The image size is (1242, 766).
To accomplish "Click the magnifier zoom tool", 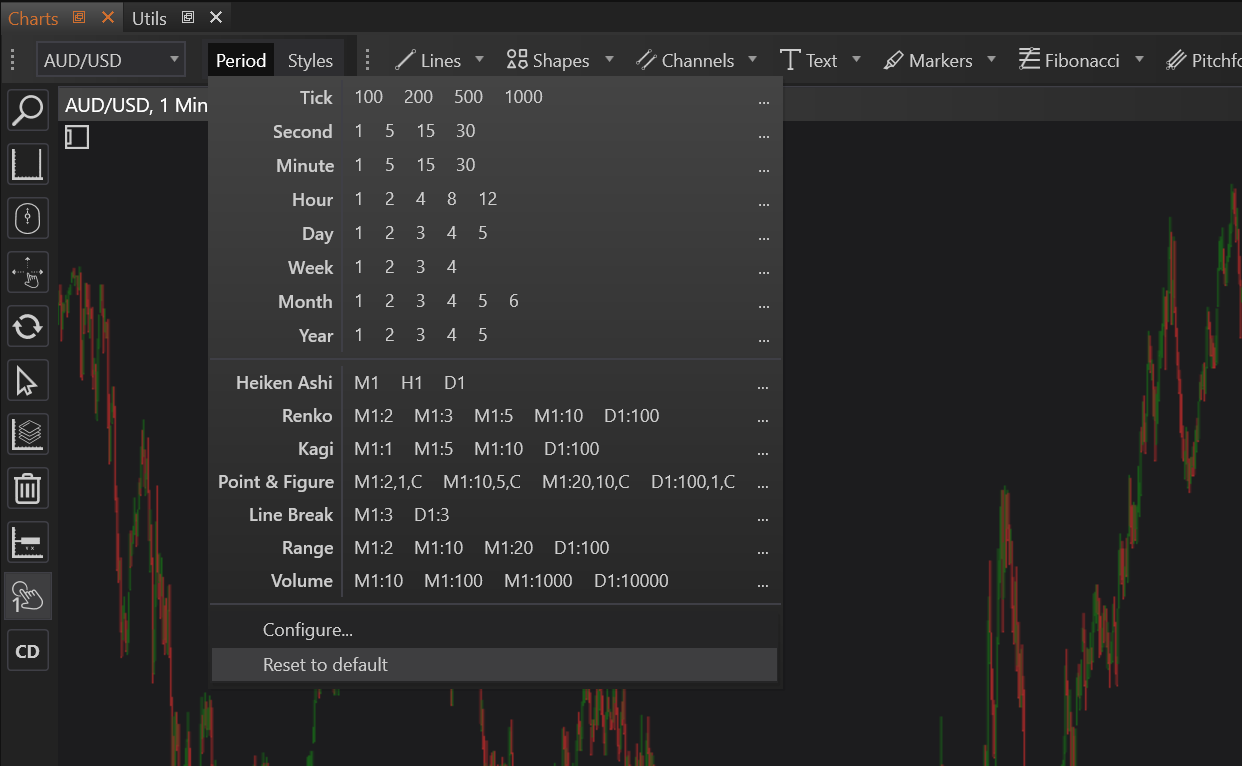I will (x=27, y=110).
